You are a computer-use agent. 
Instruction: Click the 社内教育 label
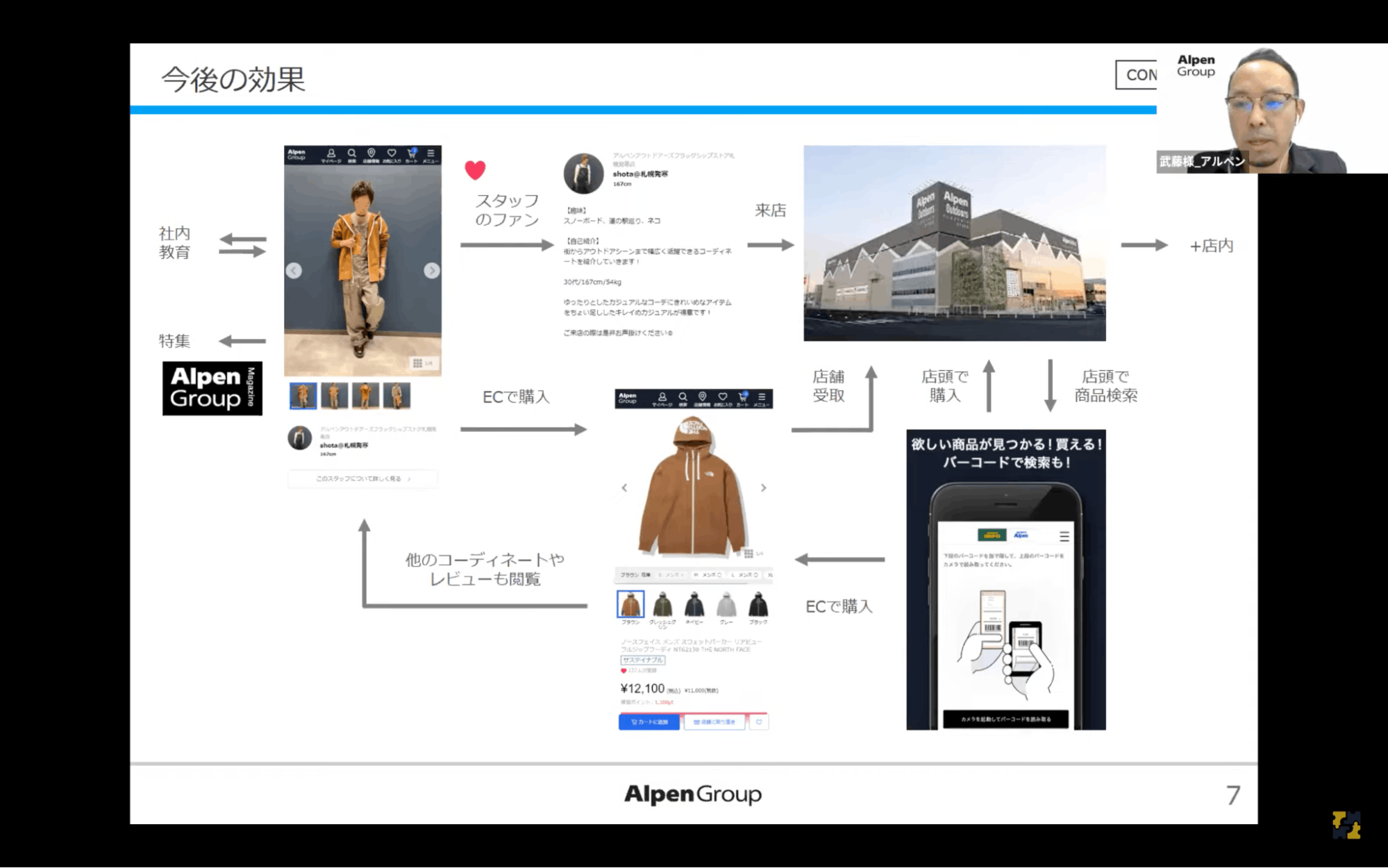pyautogui.click(x=174, y=242)
